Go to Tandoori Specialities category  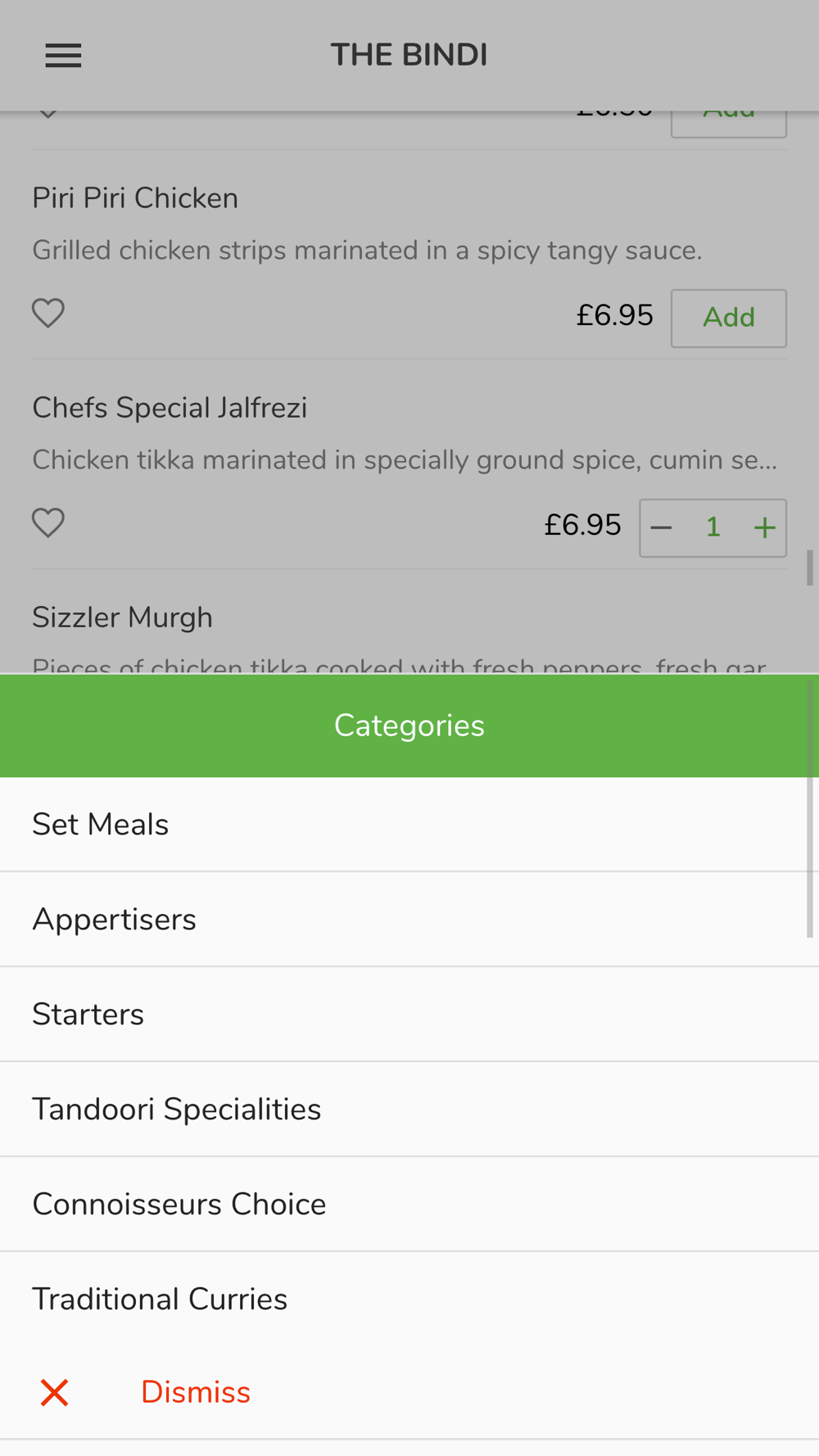[x=409, y=1110]
